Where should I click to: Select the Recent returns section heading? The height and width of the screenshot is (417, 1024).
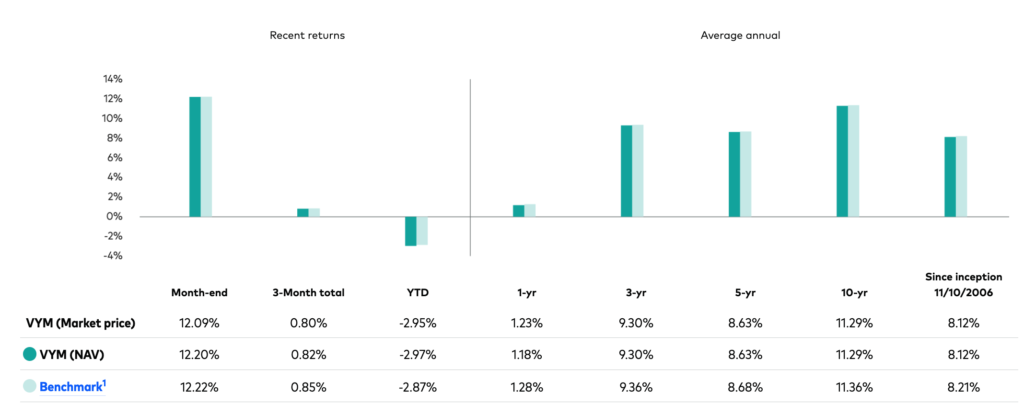point(307,35)
